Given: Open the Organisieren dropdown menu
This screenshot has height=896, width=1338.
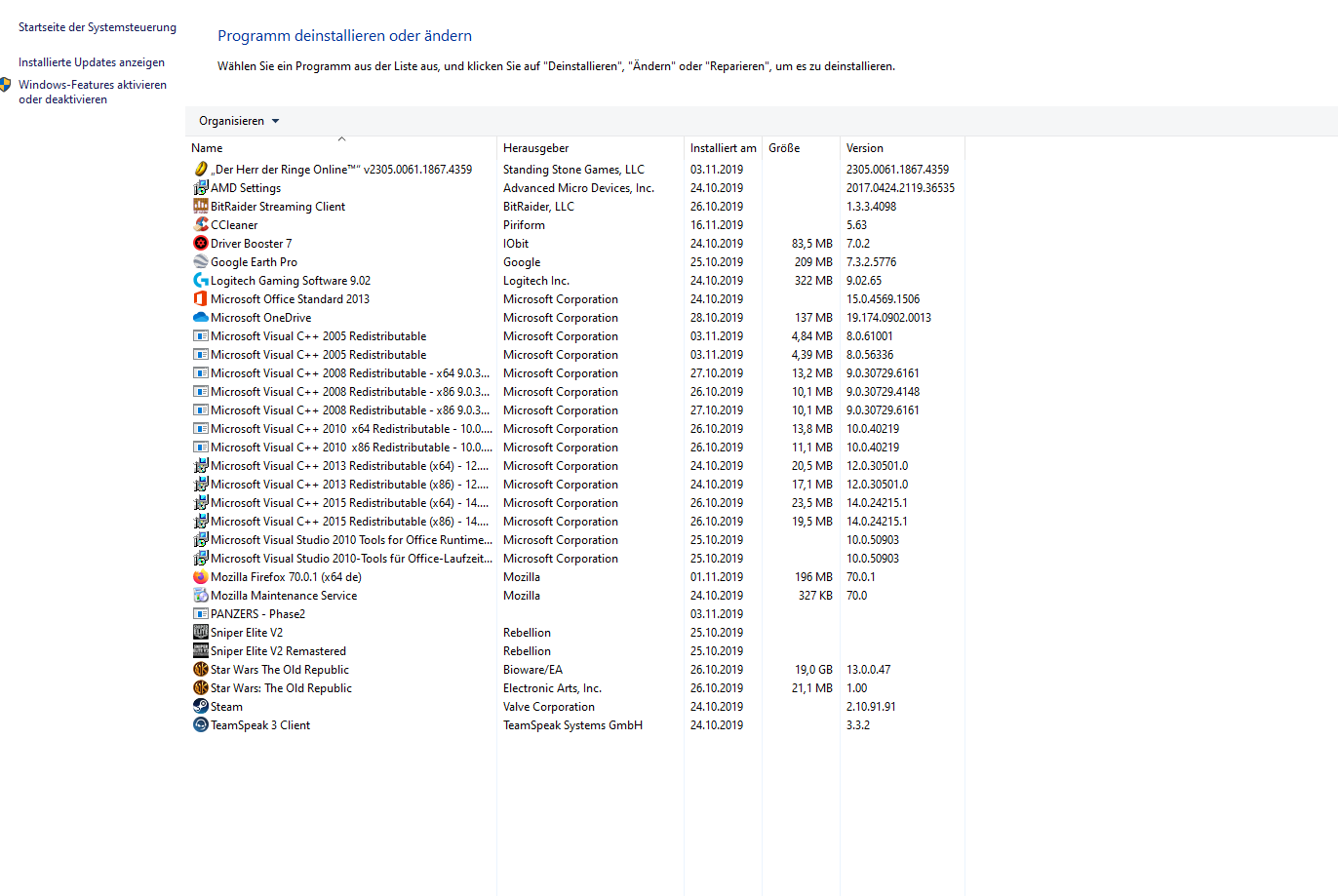Looking at the screenshot, I should click(x=239, y=121).
